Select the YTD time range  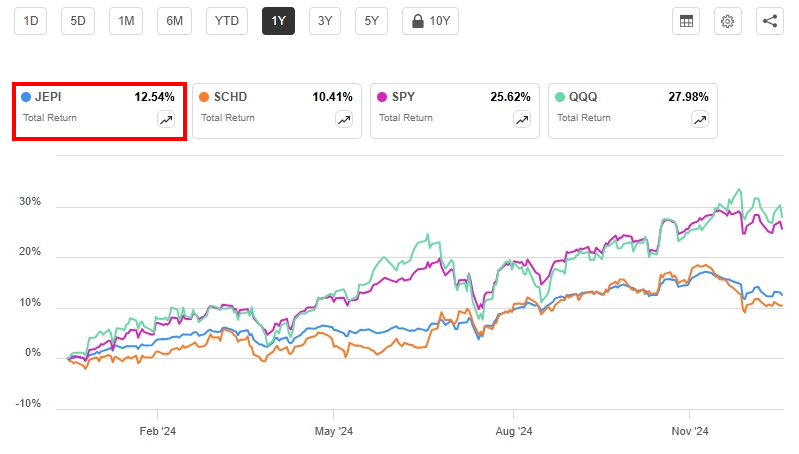[227, 21]
